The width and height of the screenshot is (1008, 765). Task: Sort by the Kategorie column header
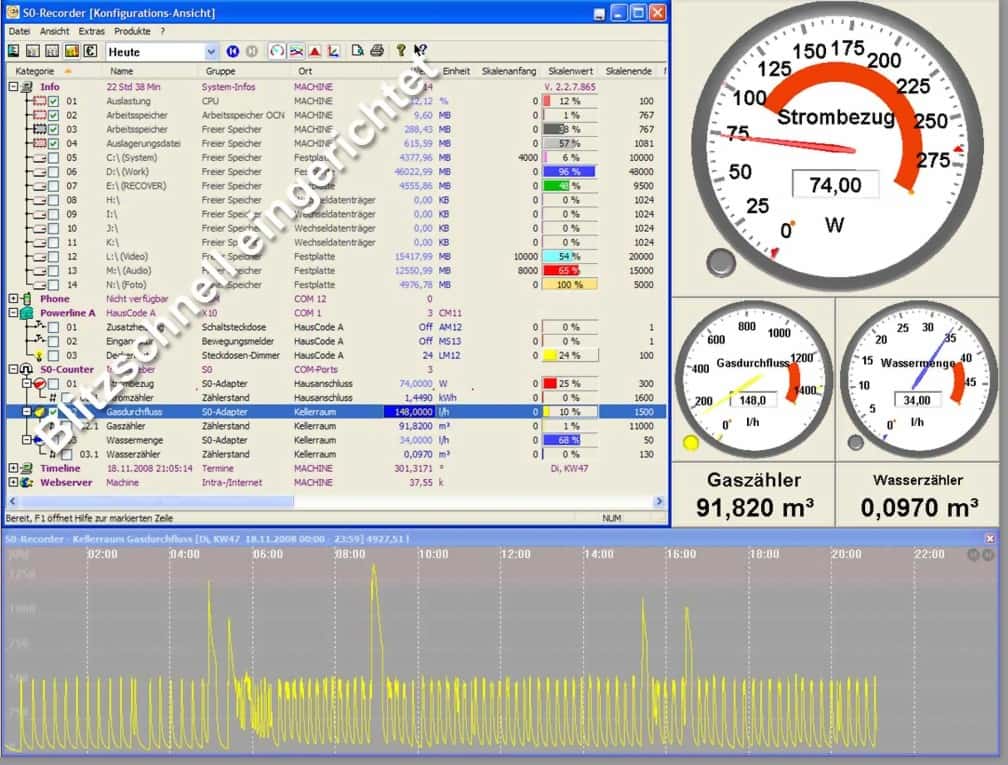(35, 71)
